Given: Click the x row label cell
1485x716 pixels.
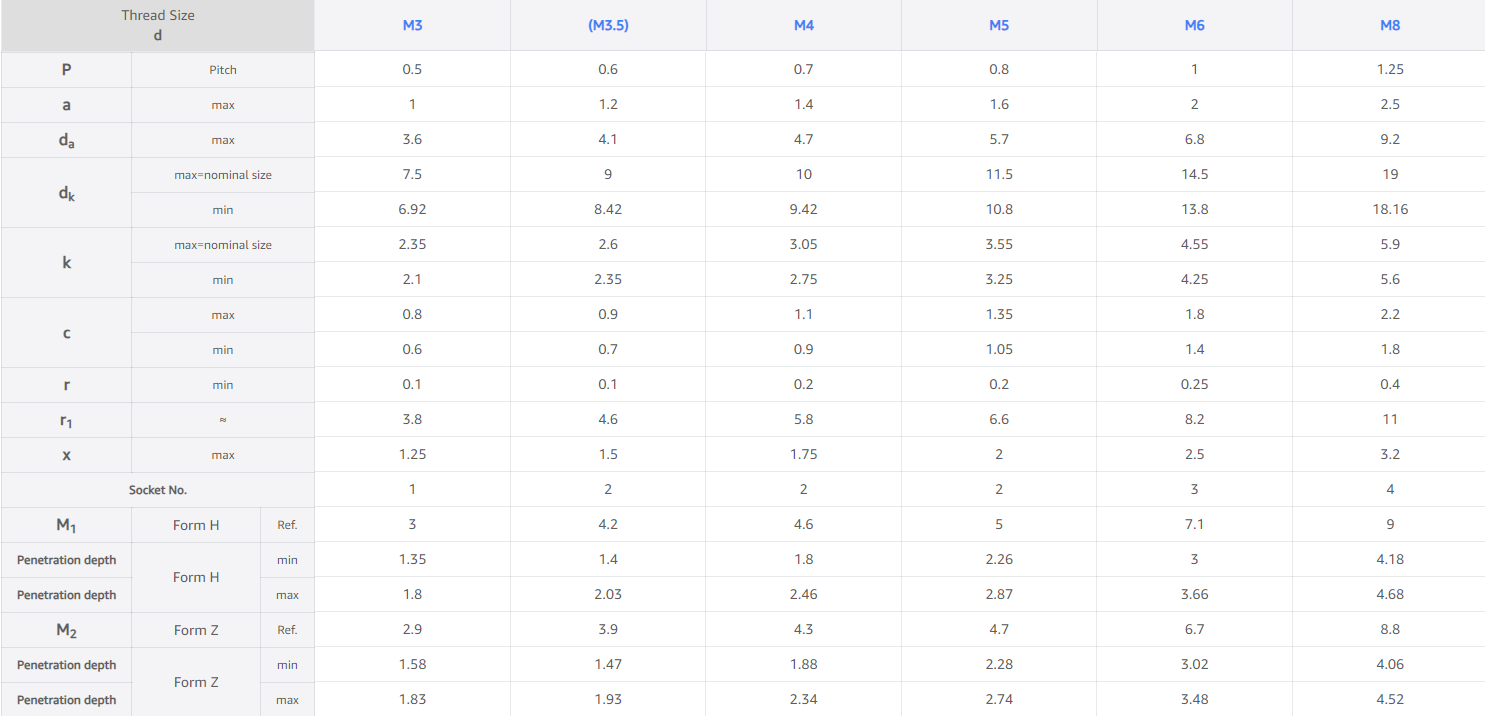Looking at the screenshot, I should [x=66, y=455].
